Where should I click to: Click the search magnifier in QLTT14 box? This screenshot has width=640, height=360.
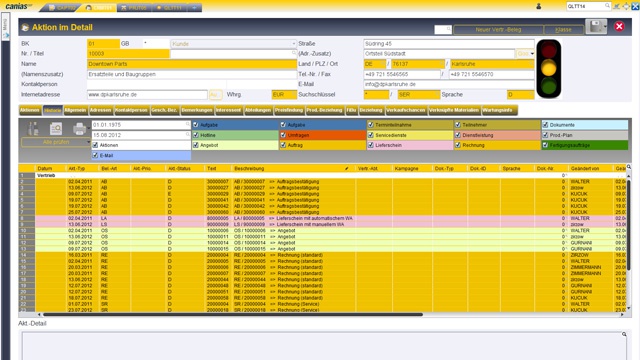coord(607,6)
